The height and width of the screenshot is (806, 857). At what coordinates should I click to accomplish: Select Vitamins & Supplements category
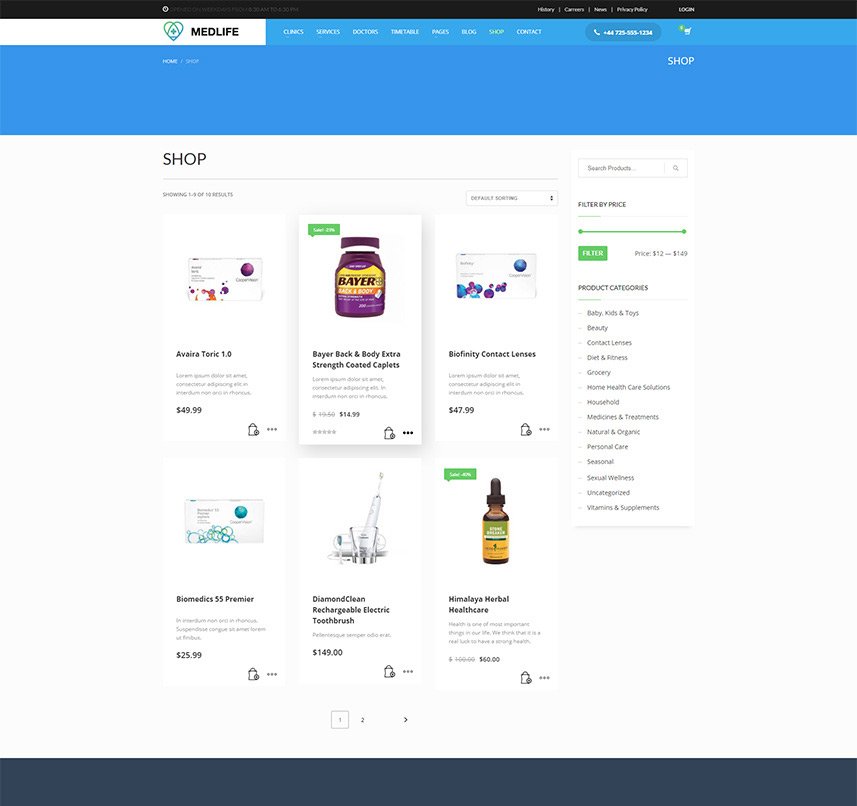[x=623, y=508]
